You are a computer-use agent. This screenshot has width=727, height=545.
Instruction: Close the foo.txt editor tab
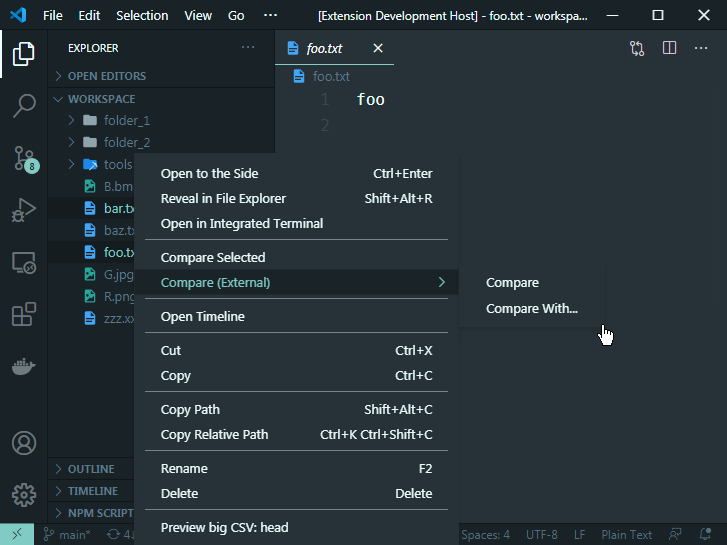point(377,48)
